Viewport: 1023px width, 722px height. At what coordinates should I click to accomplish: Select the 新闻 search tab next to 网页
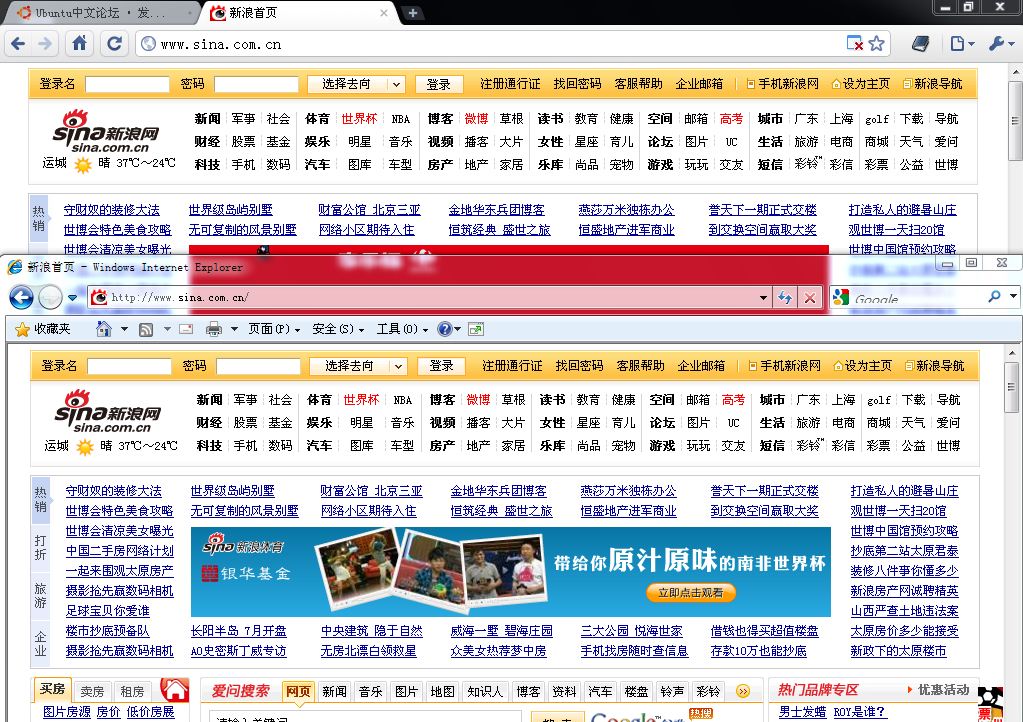click(x=334, y=691)
